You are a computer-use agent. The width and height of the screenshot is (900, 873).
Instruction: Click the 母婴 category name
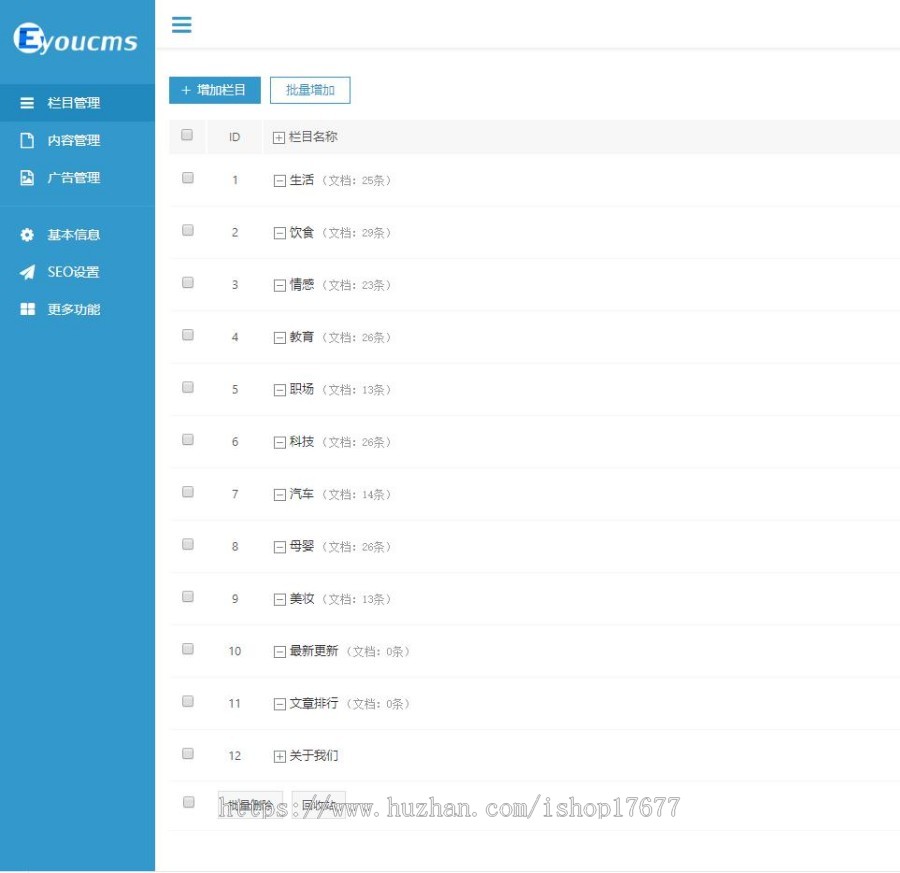(x=302, y=546)
